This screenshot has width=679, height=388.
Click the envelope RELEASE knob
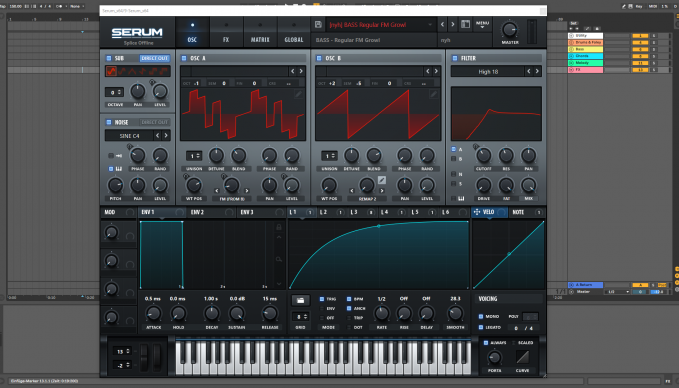click(270, 313)
